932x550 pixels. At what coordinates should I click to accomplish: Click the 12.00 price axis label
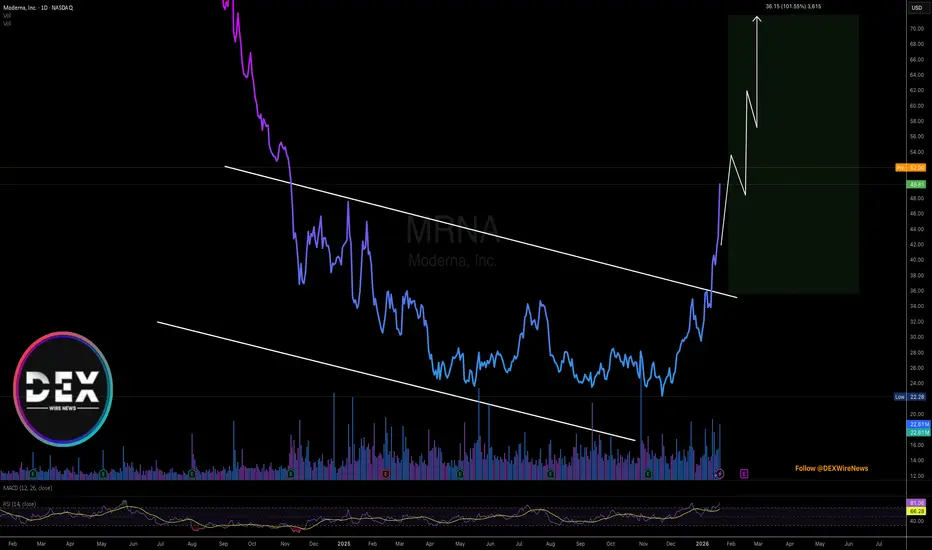coord(917,476)
